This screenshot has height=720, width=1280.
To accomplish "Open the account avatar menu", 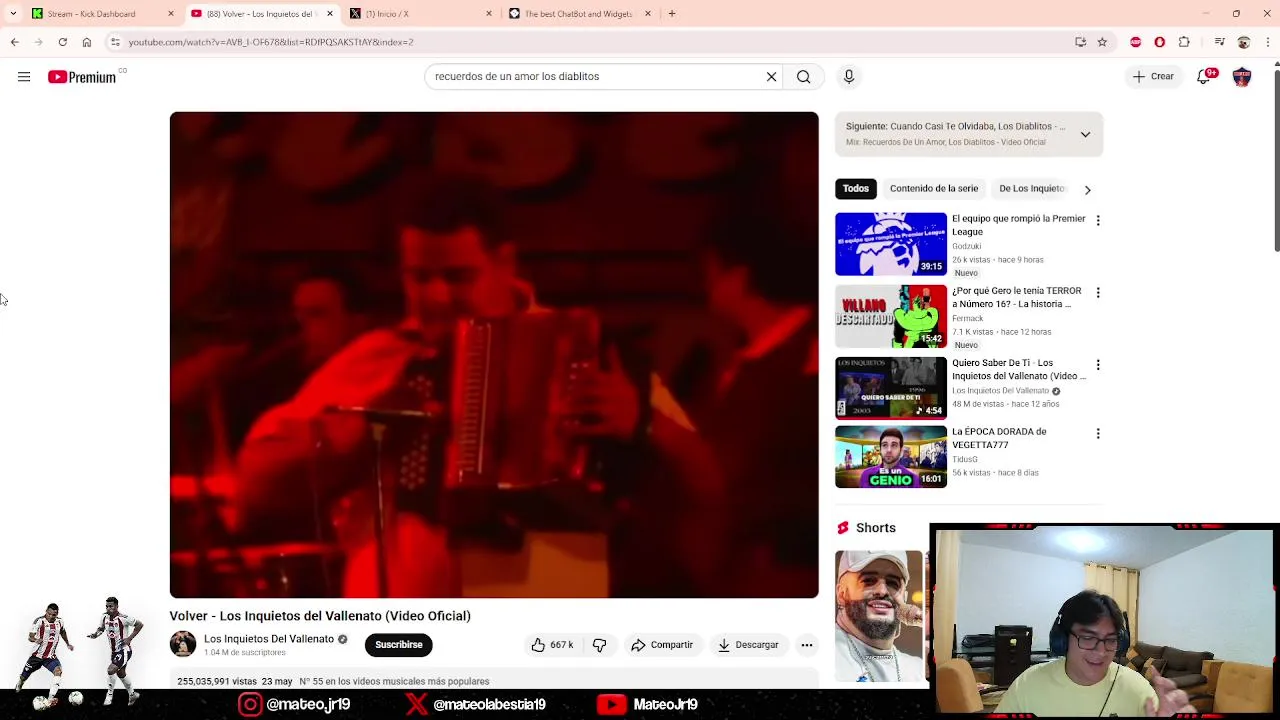I will pyautogui.click(x=1242, y=77).
